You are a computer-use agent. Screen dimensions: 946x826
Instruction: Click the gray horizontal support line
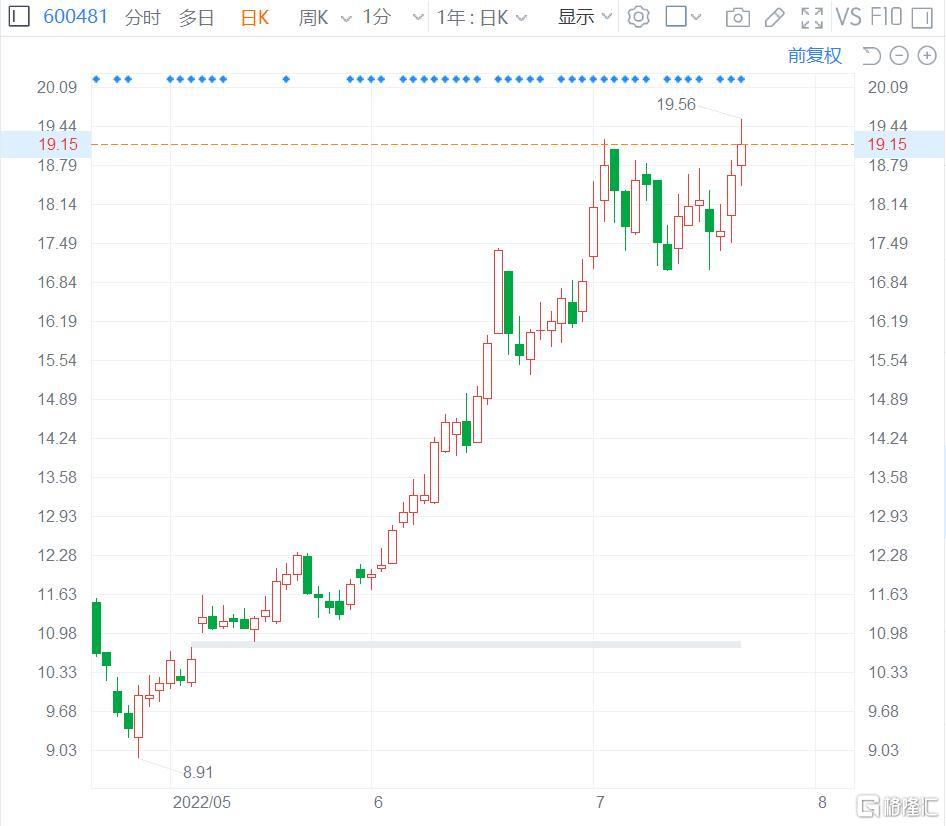(466, 644)
